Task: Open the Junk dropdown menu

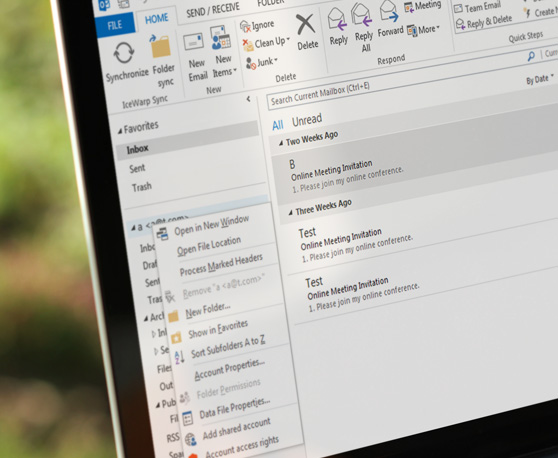Action: click(276, 60)
